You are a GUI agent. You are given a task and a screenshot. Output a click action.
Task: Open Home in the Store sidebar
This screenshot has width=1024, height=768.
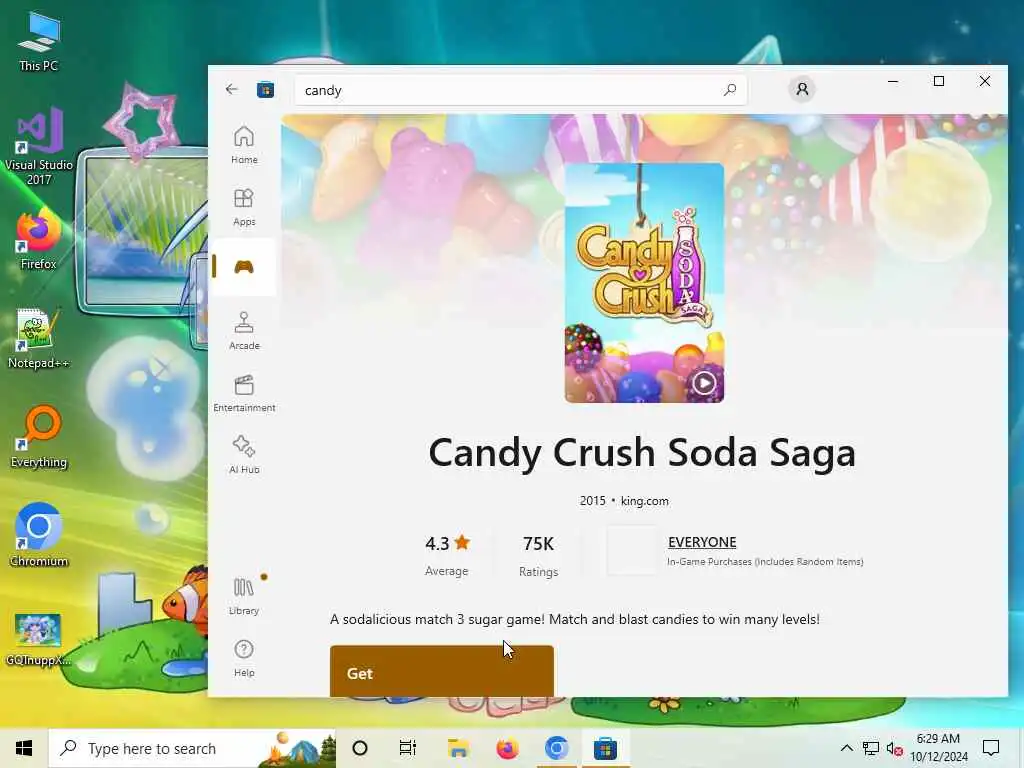pos(244,144)
